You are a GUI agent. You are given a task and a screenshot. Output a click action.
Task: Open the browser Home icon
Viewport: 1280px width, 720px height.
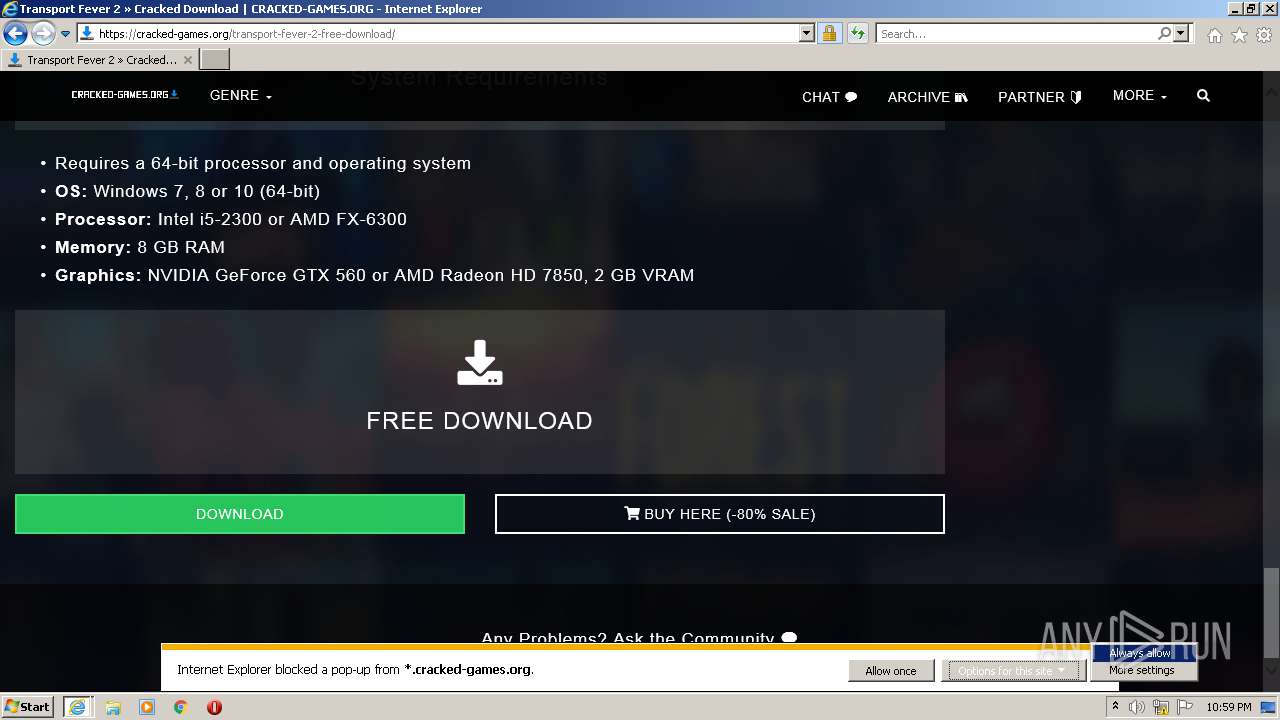point(1214,35)
